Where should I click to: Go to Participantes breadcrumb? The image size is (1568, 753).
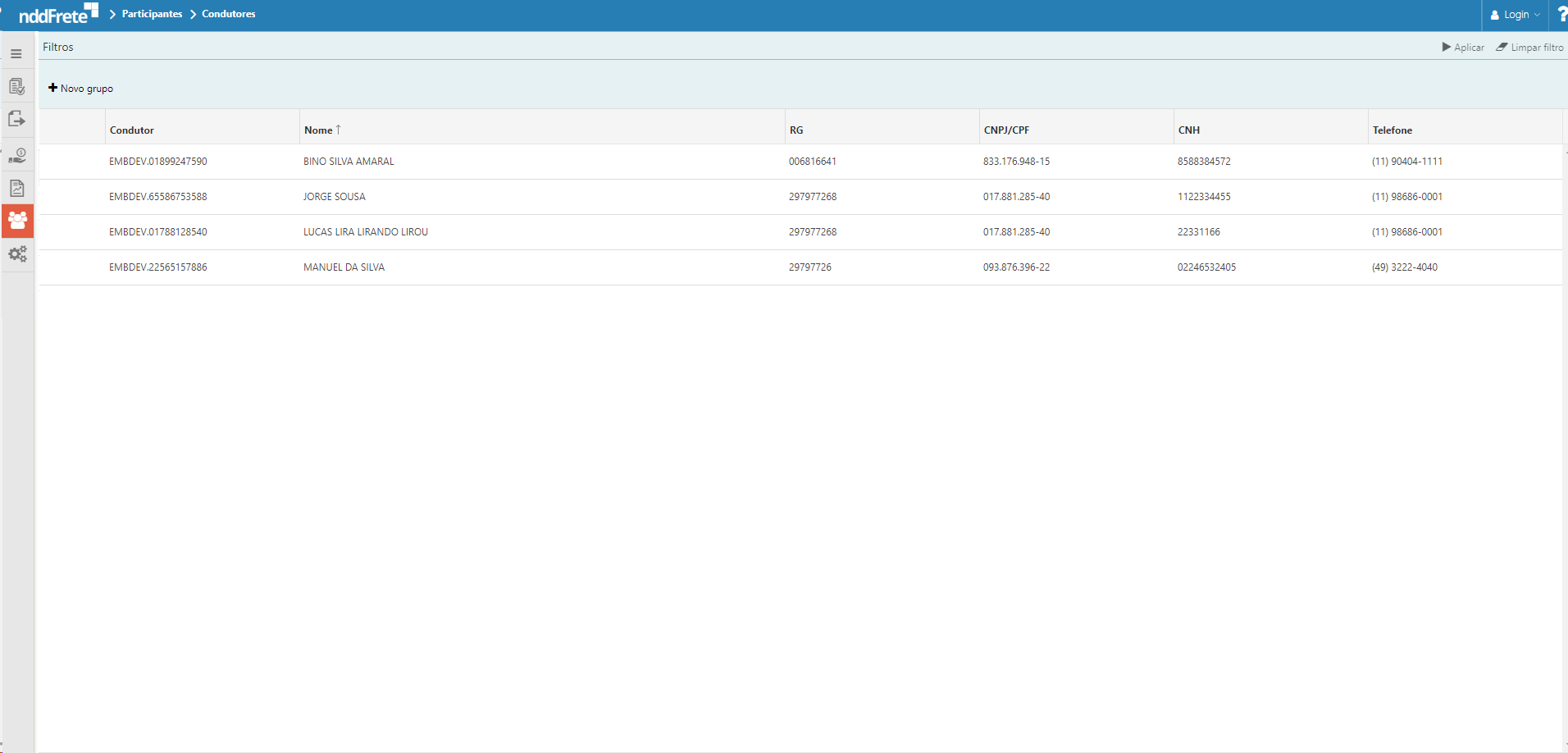(x=152, y=14)
